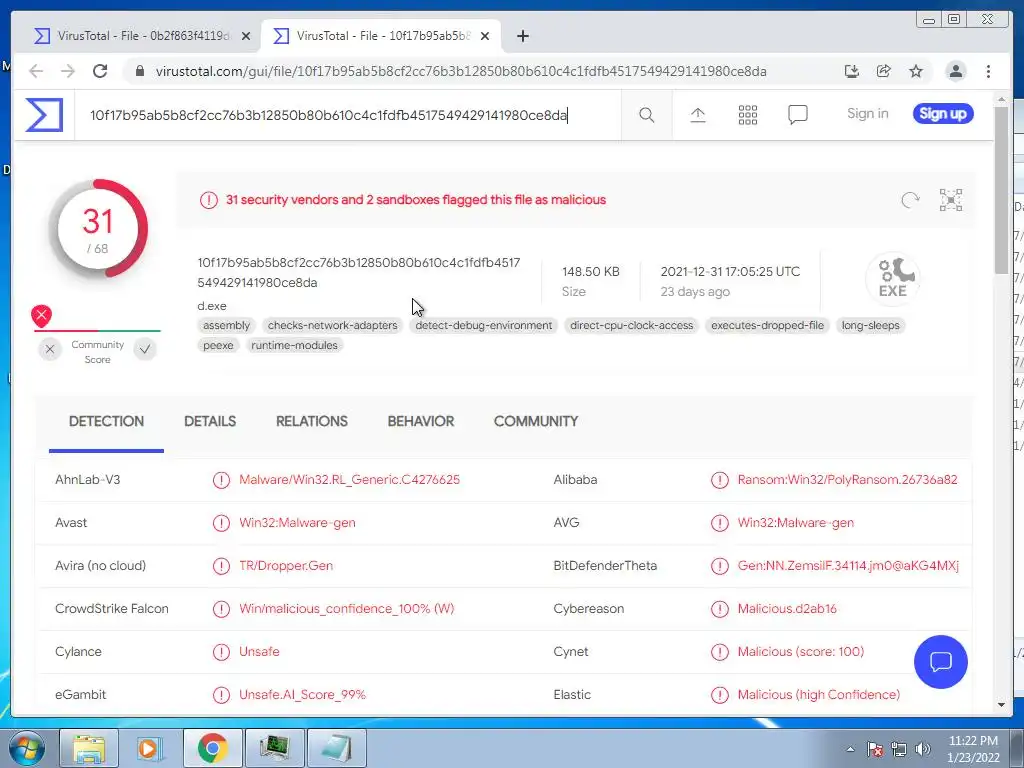The width and height of the screenshot is (1024, 768).
Task: Click Chrome forward arrow
Action: (68, 71)
